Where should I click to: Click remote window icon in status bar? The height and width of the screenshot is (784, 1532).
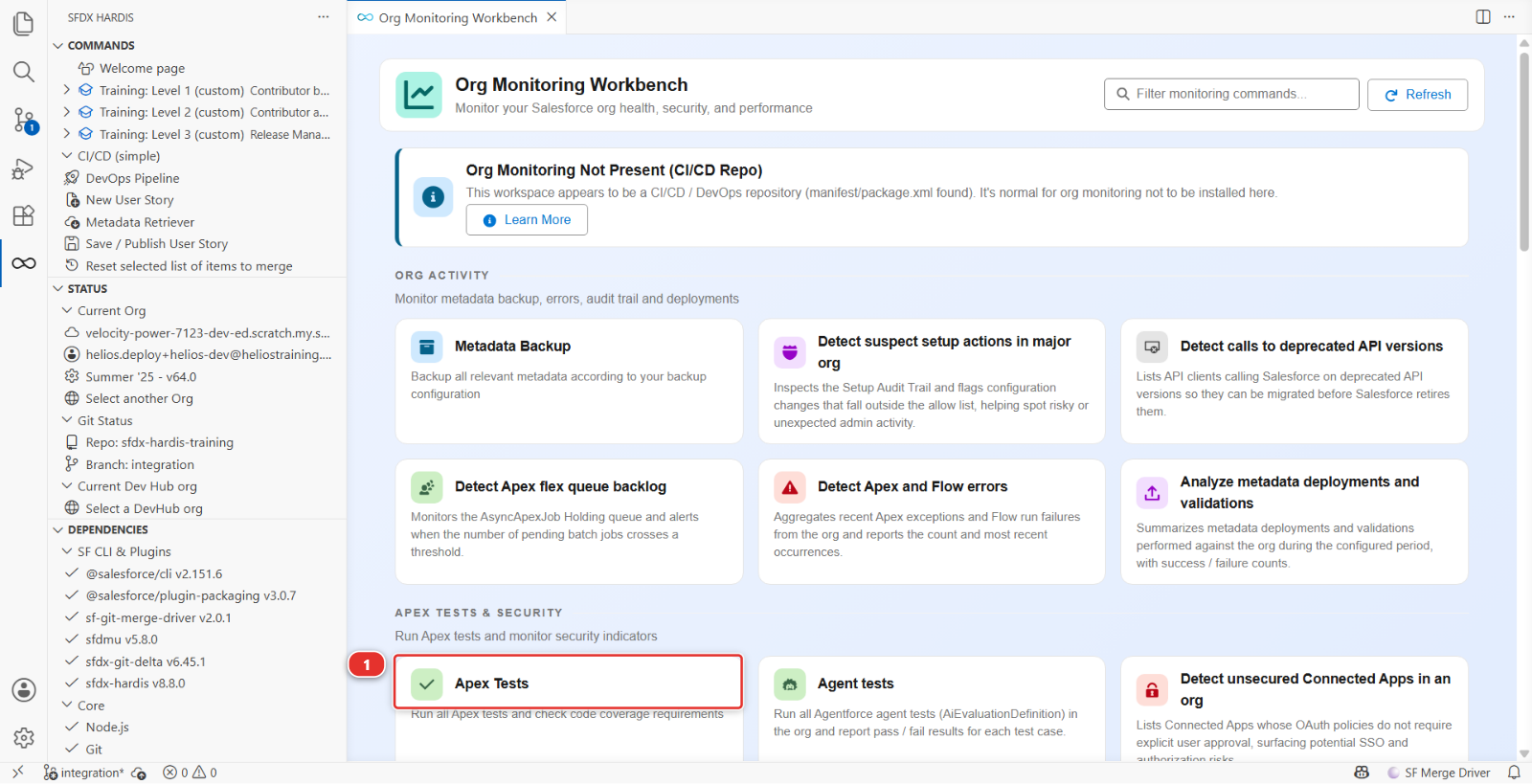[x=17, y=773]
